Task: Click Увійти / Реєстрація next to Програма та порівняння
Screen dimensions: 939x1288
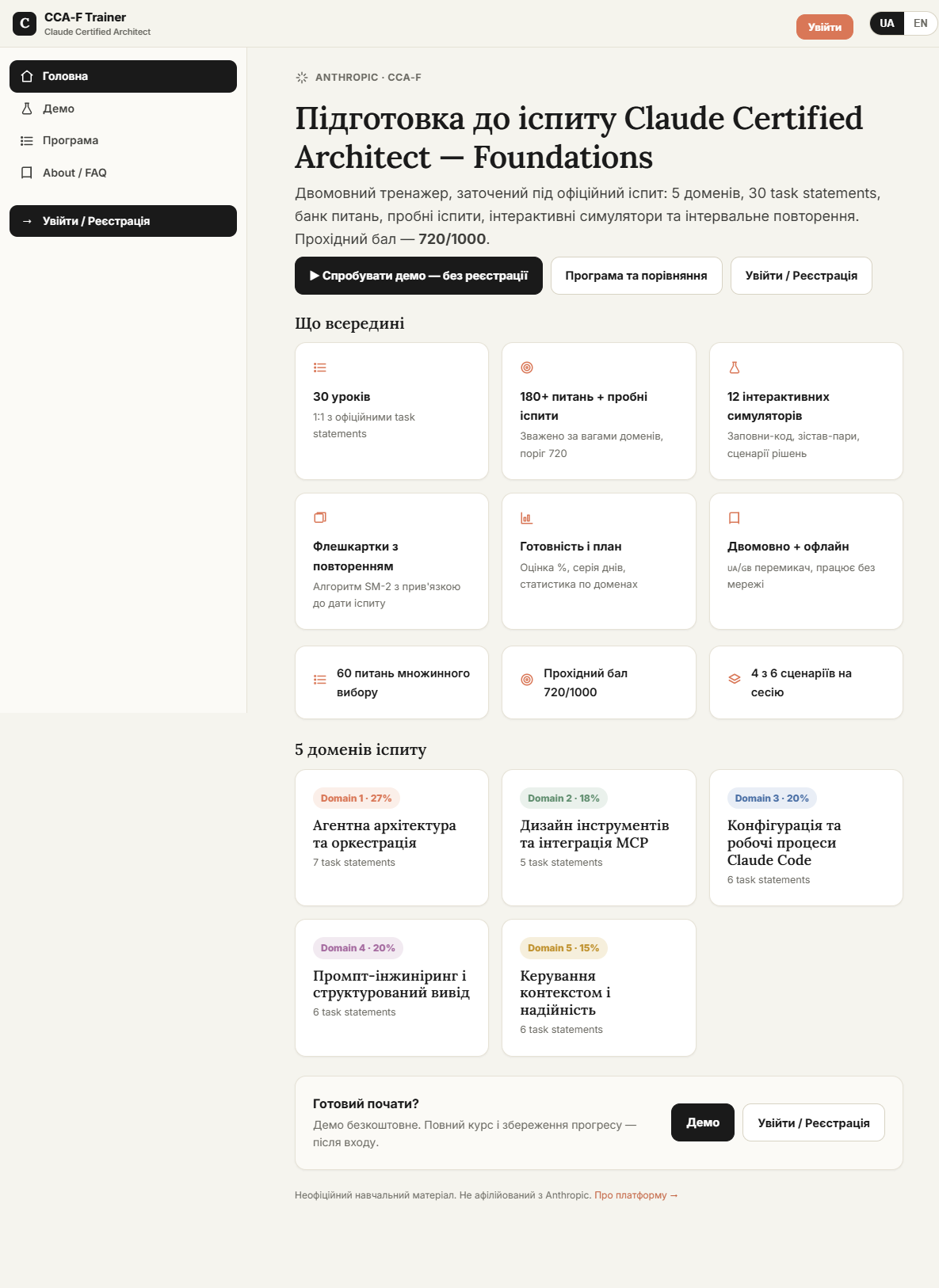Action: pyautogui.click(x=801, y=276)
